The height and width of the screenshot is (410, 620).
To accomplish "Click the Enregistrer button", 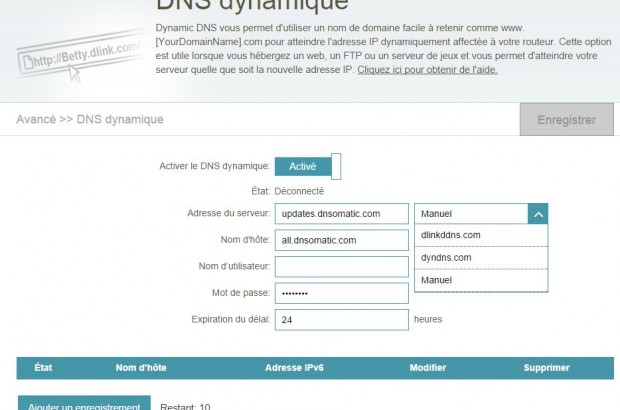I will pos(566,119).
